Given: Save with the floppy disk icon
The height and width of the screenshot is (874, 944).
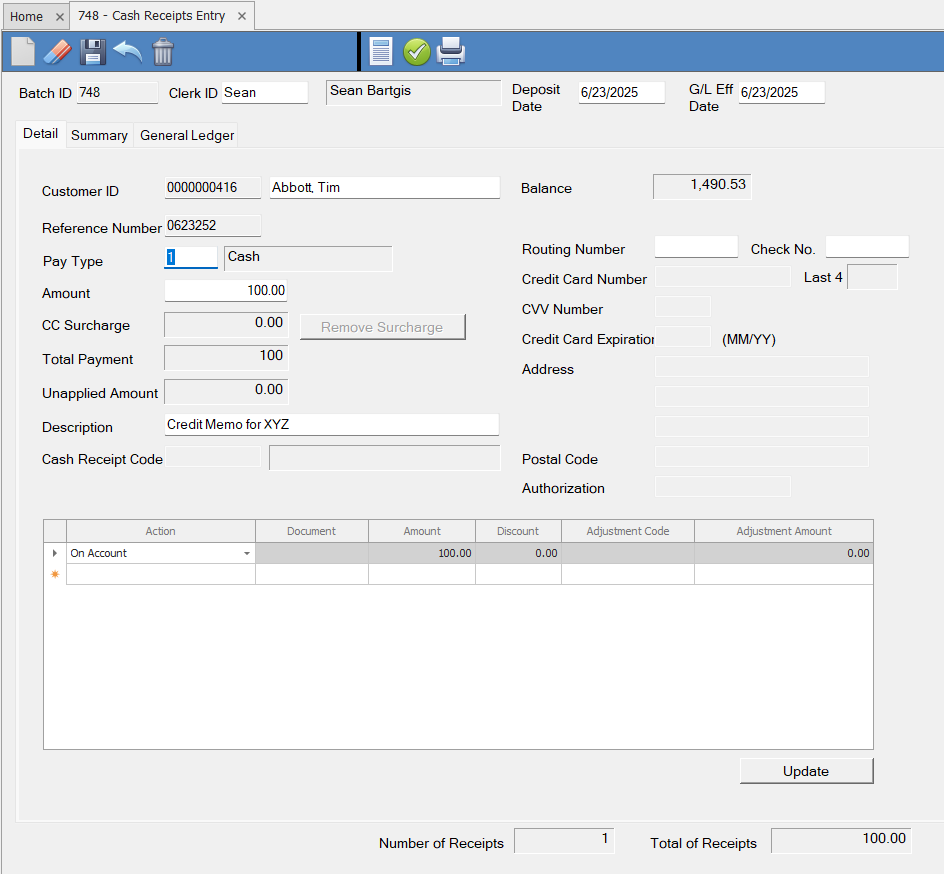Looking at the screenshot, I should [x=93, y=52].
